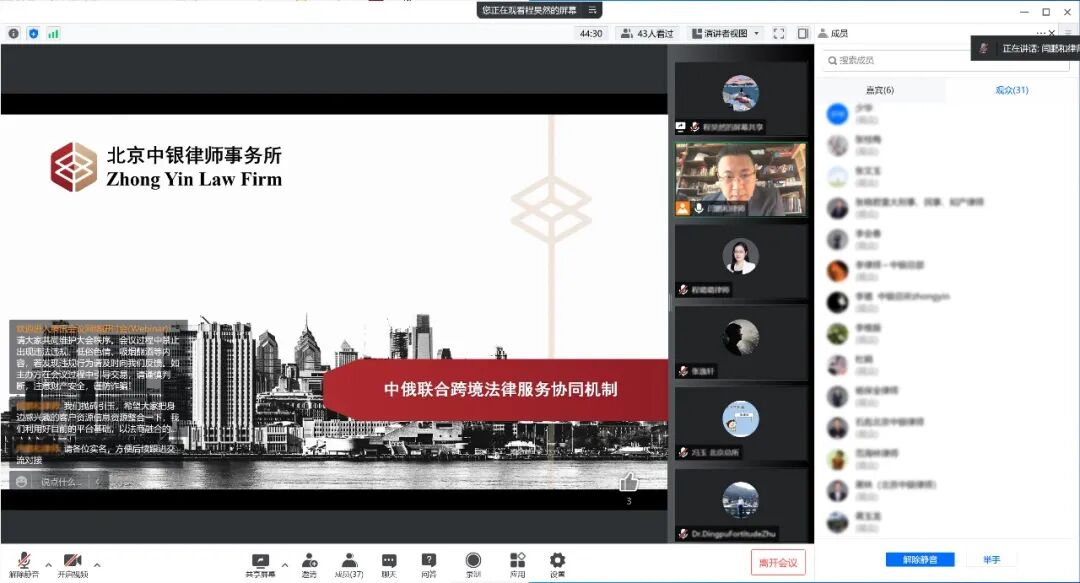
Task: Toggle fullscreen mode from the top bar
Action: point(779,33)
